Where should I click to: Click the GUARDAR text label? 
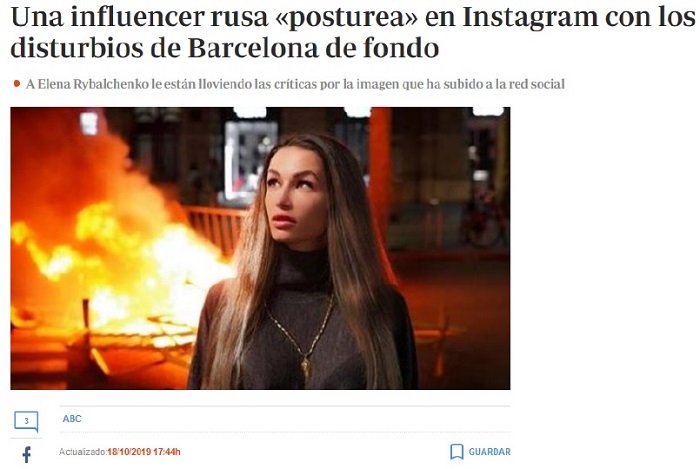click(489, 452)
